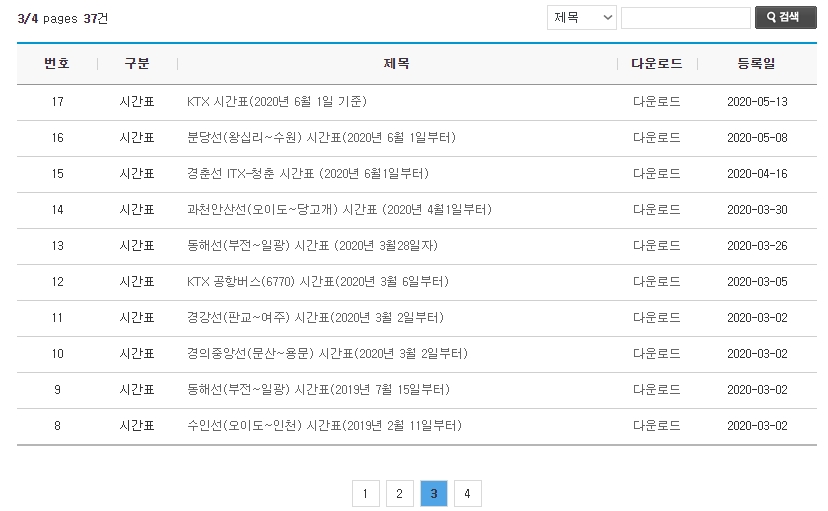Go to page 4 of results
Image resolution: width=828 pixels, height=511 pixels.
(467, 494)
